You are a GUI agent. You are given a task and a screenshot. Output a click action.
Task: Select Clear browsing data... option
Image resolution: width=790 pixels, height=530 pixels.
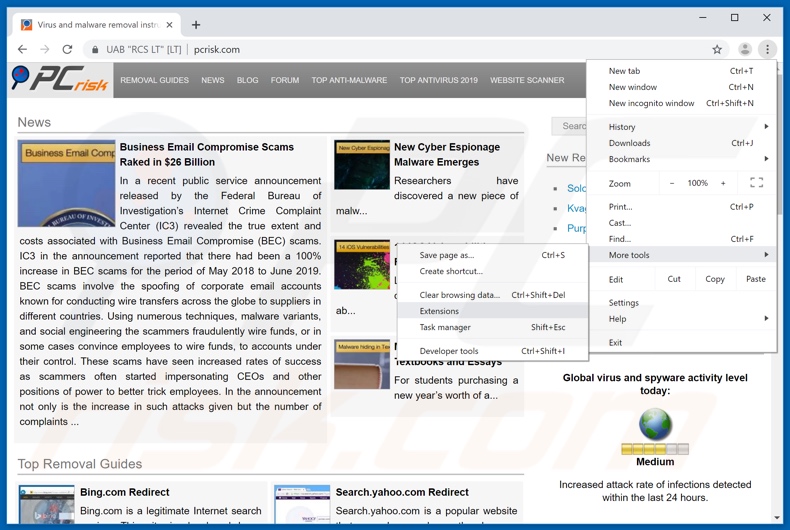pyautogui.click(x=492, y=295)
